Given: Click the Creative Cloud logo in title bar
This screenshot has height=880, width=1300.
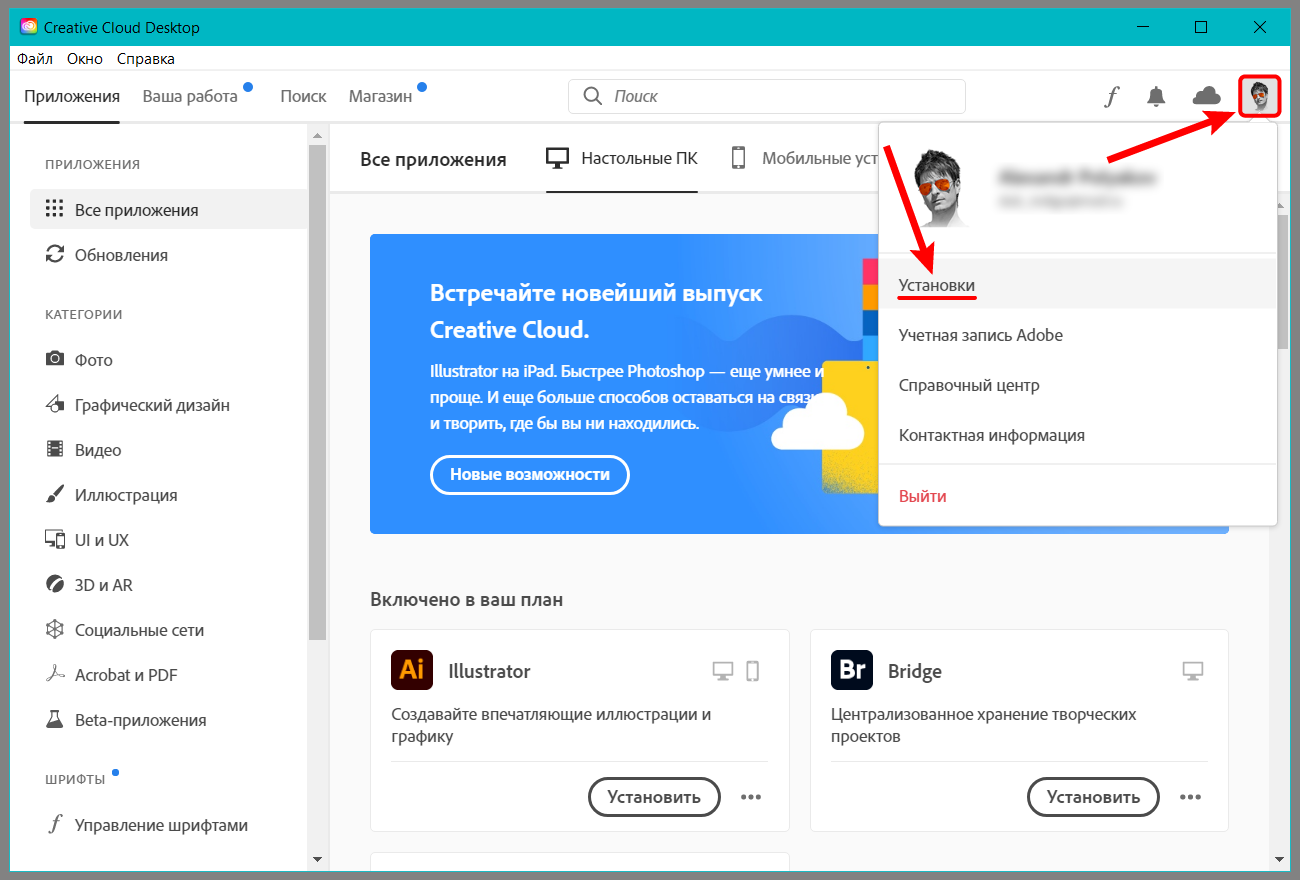Looking at the screenshot, I should pos(29,27).
